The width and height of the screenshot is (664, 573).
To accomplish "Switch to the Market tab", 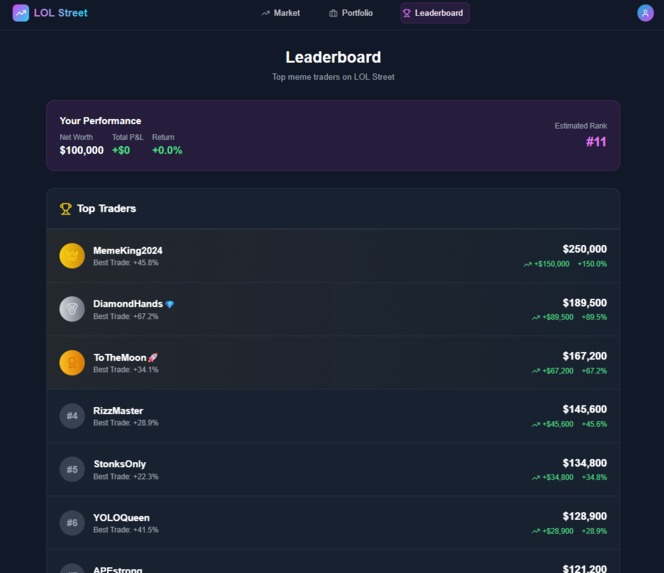I will click(x=281, y=13).
